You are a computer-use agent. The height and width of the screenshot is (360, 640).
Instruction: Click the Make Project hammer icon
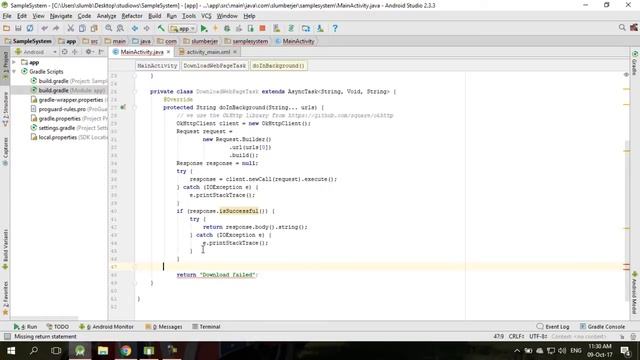pos(161,28)
